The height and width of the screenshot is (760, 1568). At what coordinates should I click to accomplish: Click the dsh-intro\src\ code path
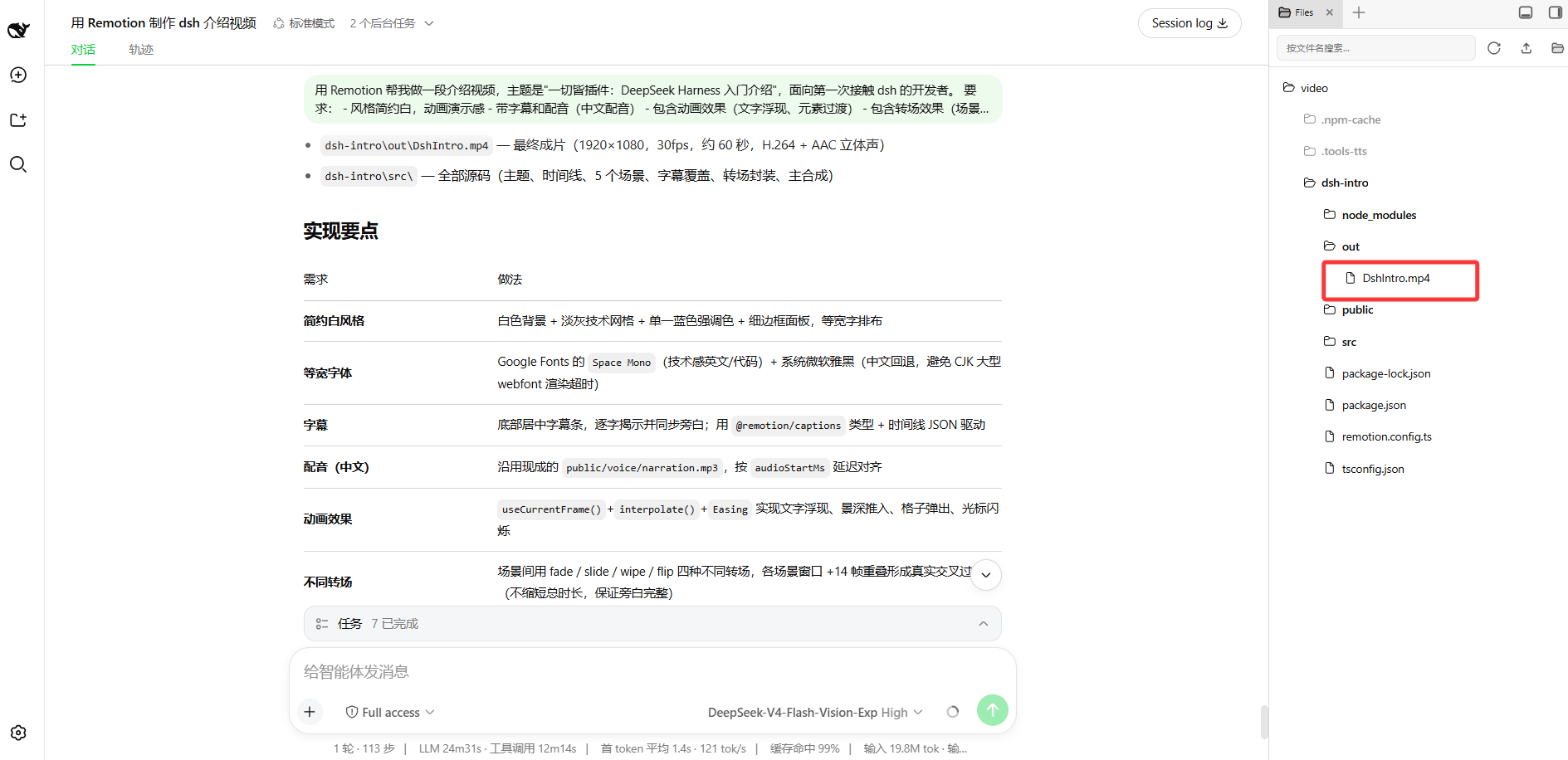(369, 176)
